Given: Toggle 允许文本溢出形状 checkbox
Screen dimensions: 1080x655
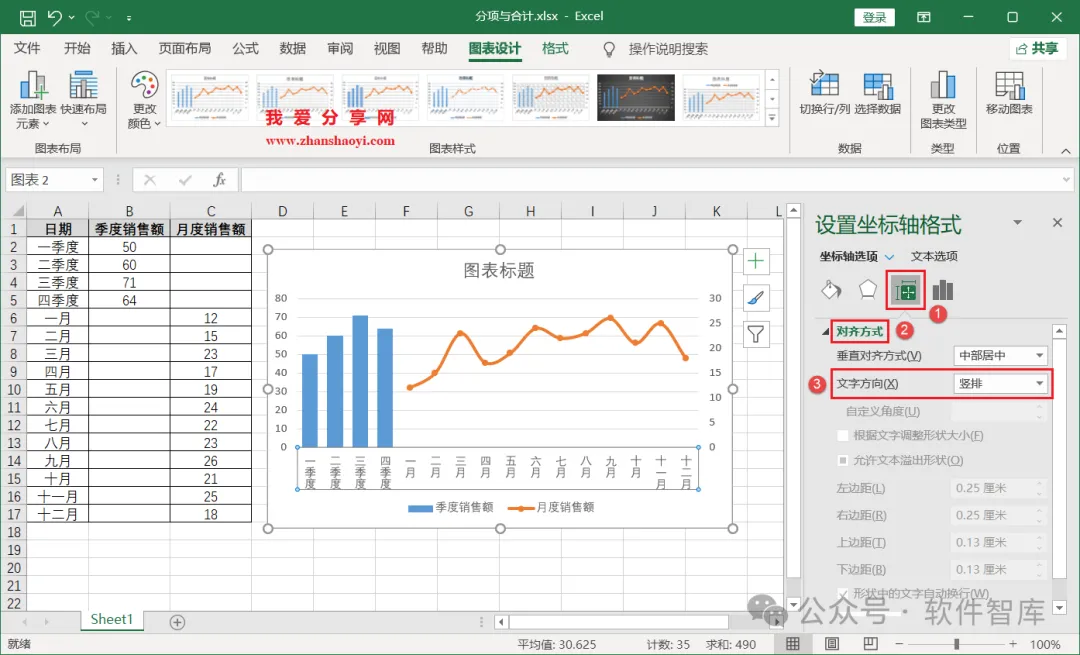Looking at the screenshot, I should point(842,460).
